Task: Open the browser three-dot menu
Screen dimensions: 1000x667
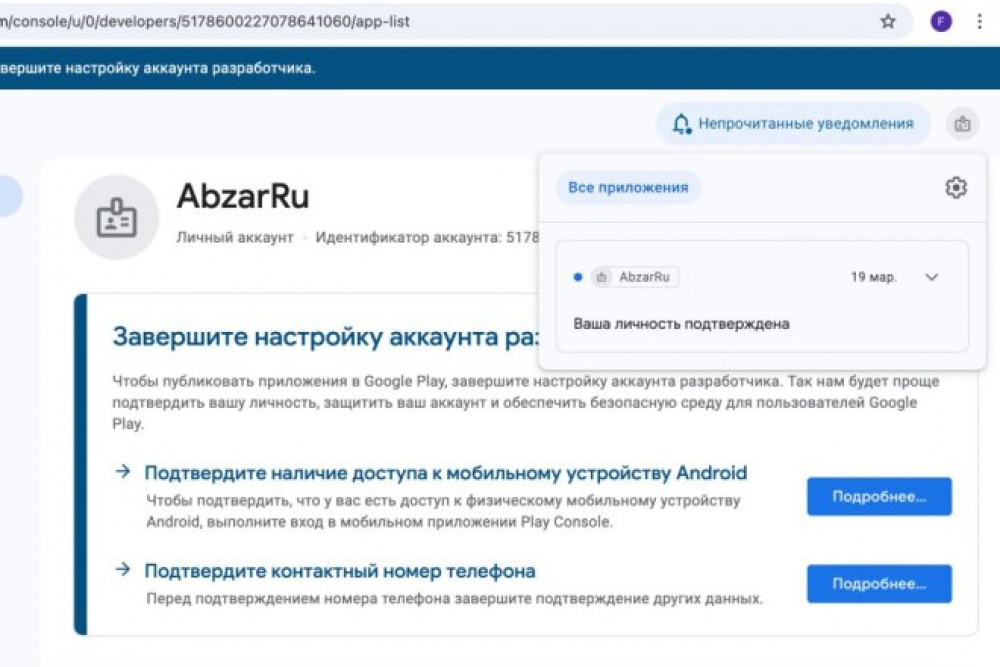Action: point(979,22)
